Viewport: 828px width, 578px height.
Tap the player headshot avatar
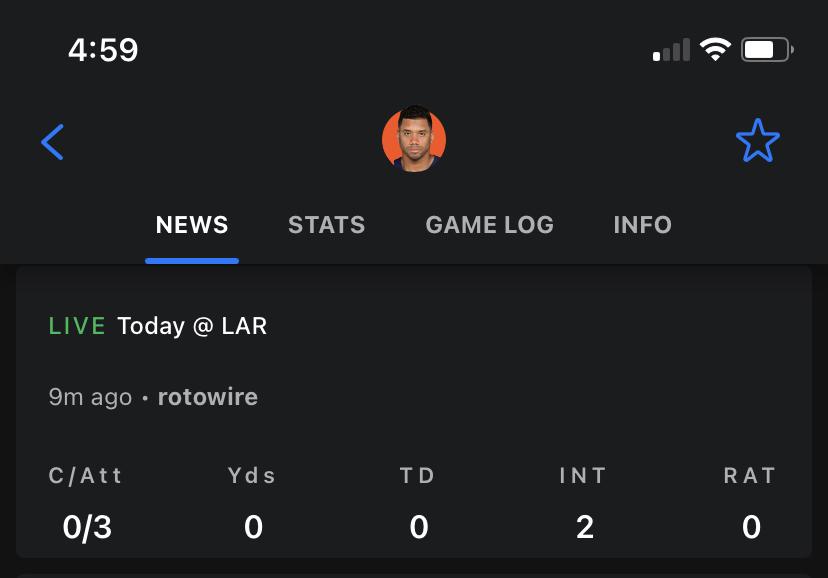pos(413,140)
